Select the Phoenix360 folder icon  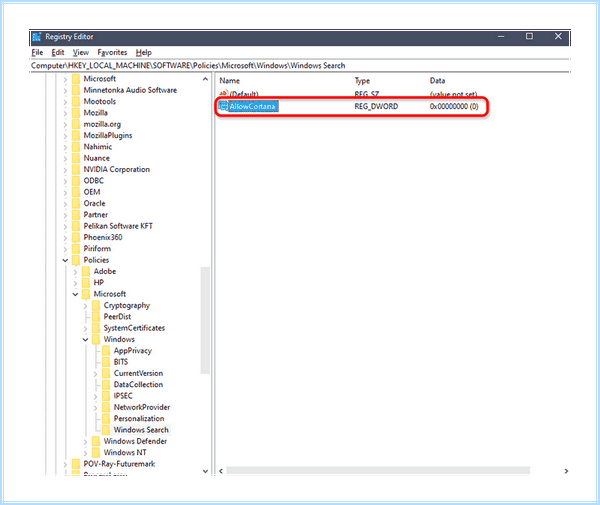tap(76, 237)
